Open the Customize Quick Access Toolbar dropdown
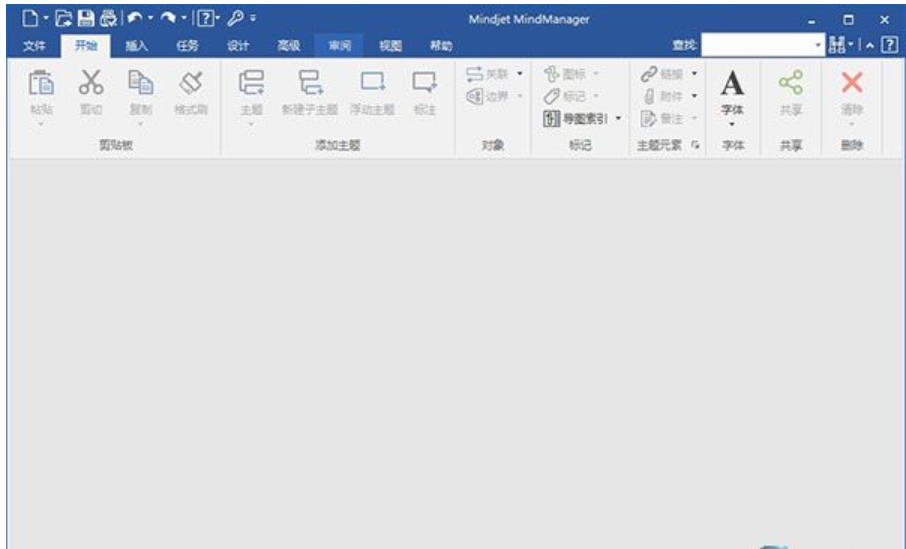 253,18
